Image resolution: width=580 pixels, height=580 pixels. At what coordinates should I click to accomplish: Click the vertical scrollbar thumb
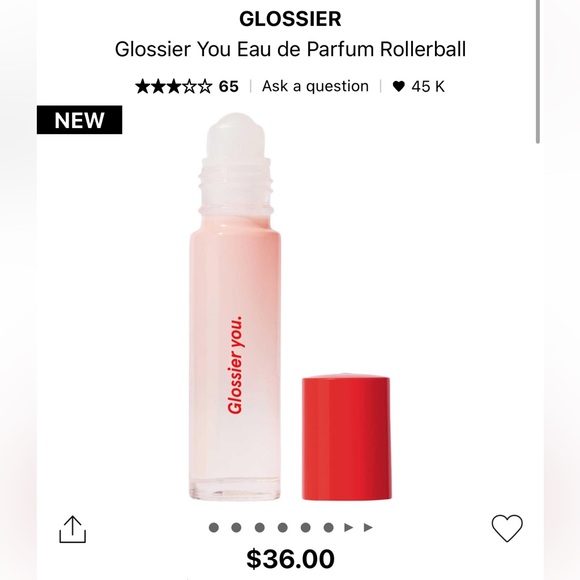point(538,72)
